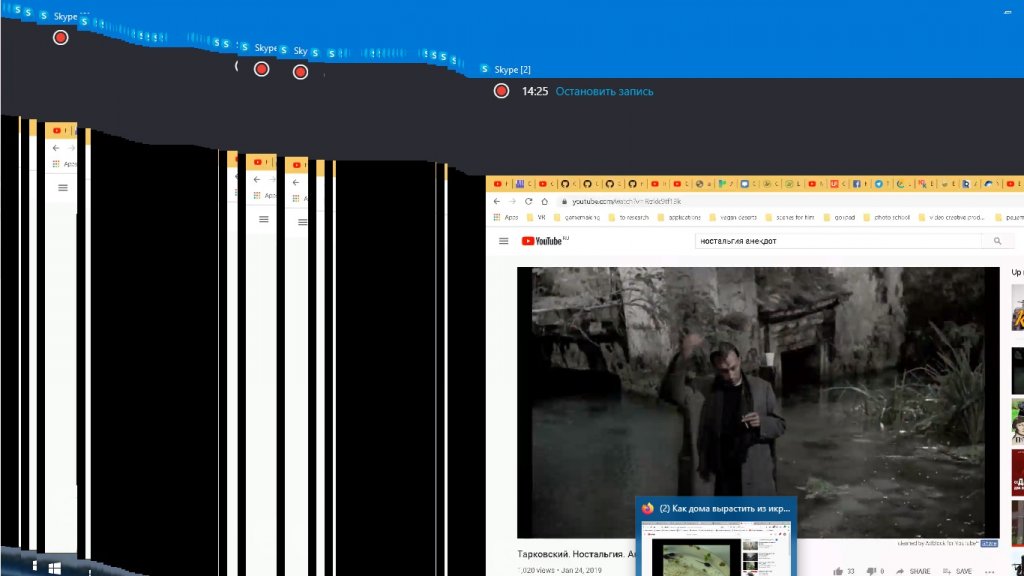Open the Firefox taskbar preview thumbnail
The width and height of the screenshot is (1024, 576).
(716, 549)
